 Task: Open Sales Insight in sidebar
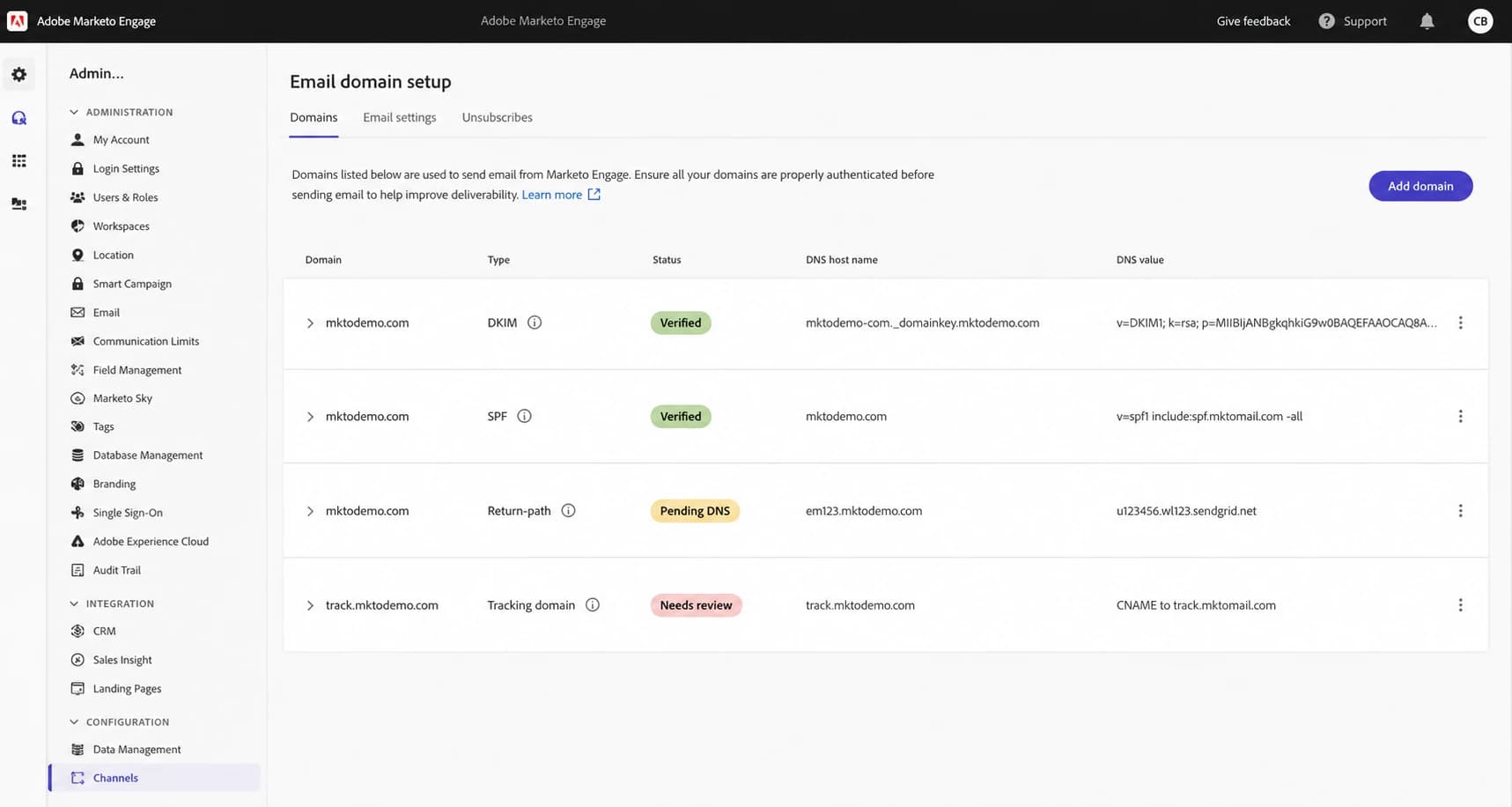pos(122,659)
